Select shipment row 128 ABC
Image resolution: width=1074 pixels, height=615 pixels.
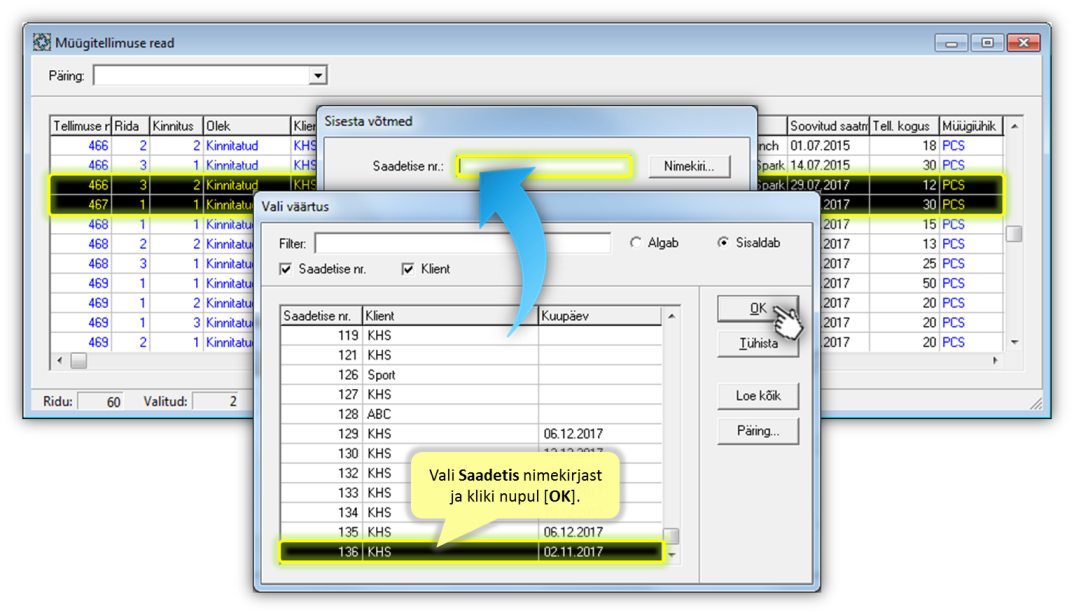point(471,414)
